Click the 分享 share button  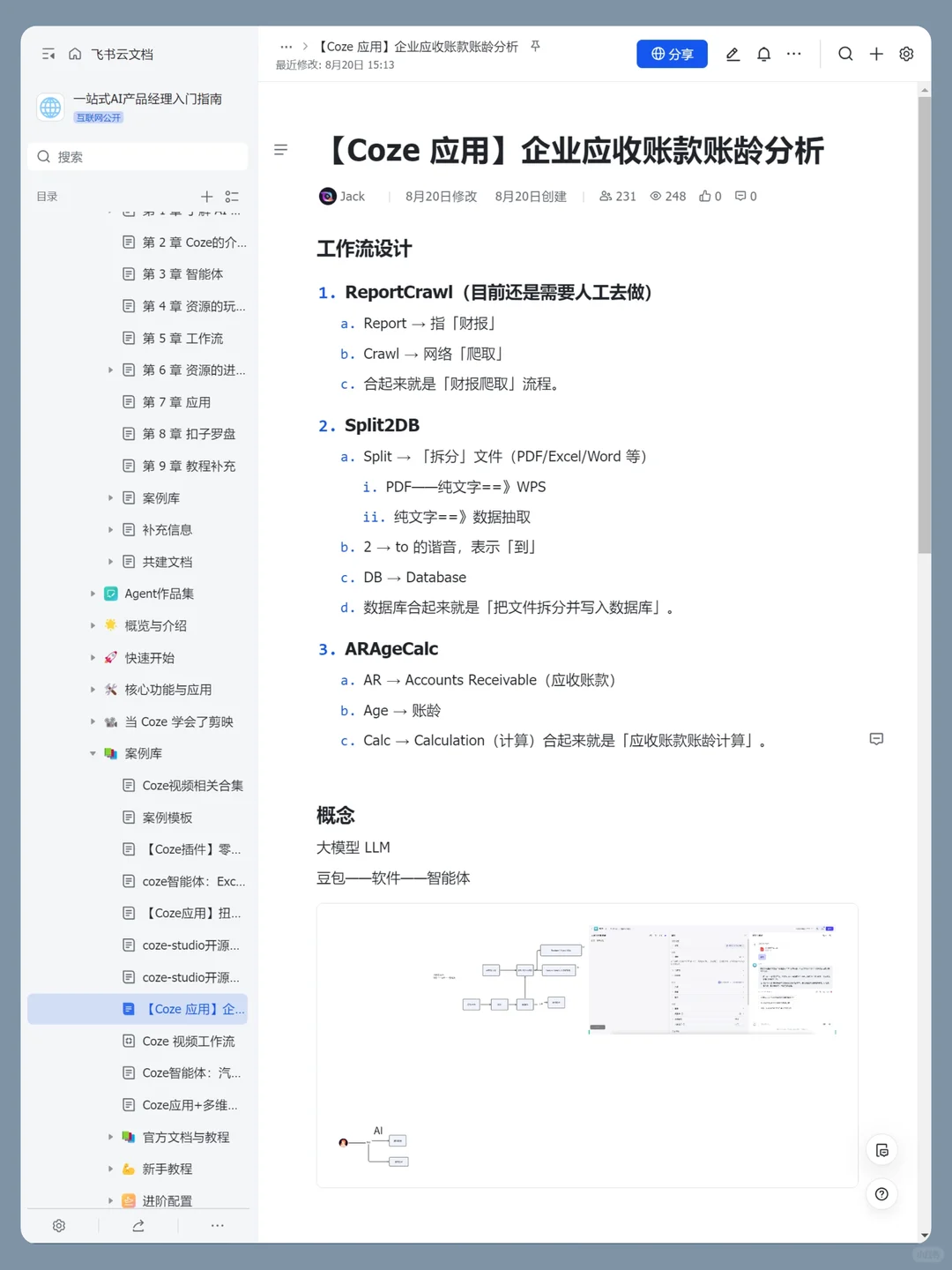coord(672,54)
